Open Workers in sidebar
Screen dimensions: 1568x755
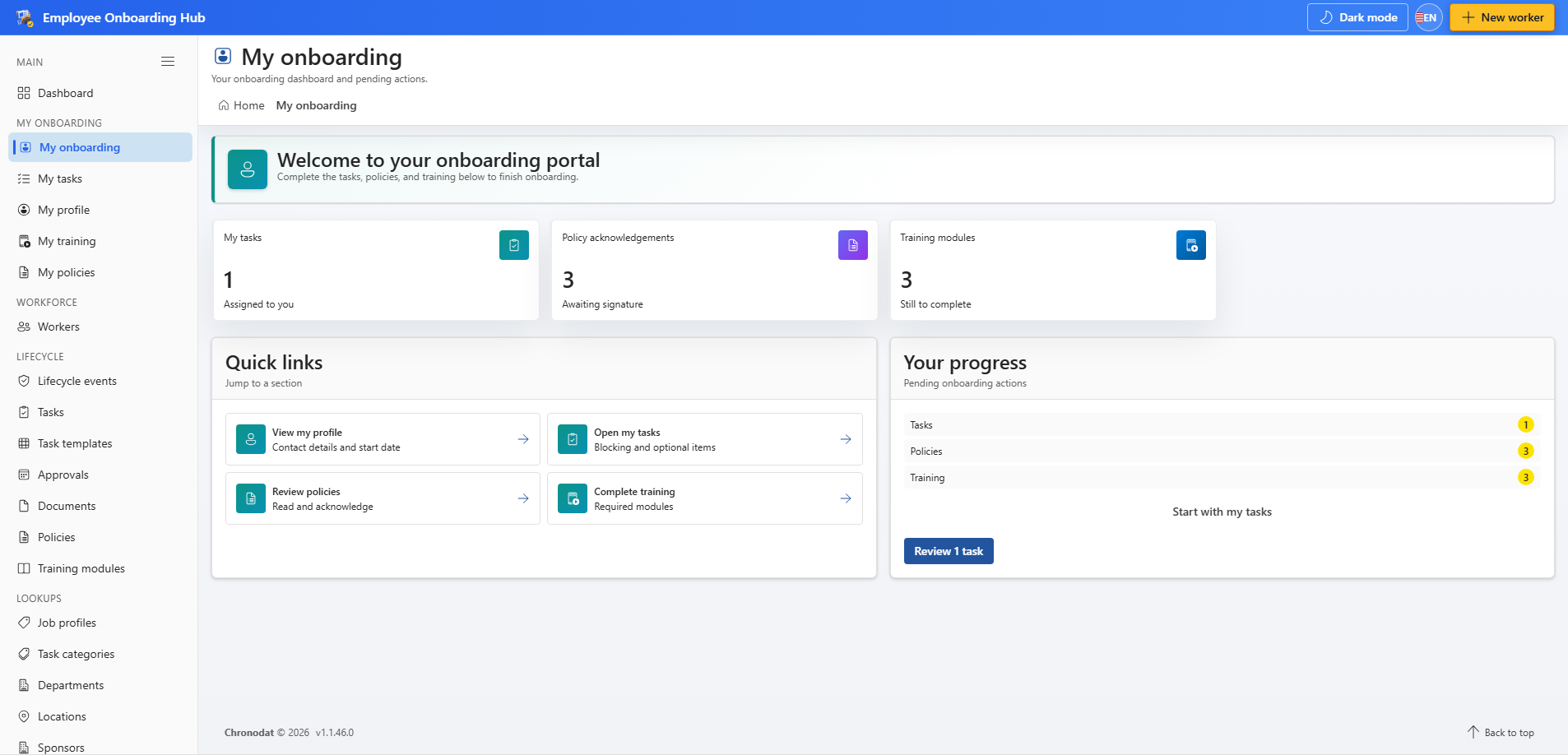[x=100, y=327]
